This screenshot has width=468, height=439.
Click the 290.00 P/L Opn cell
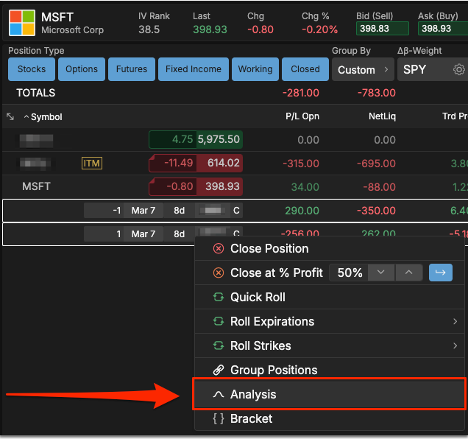tap(302, 211)
